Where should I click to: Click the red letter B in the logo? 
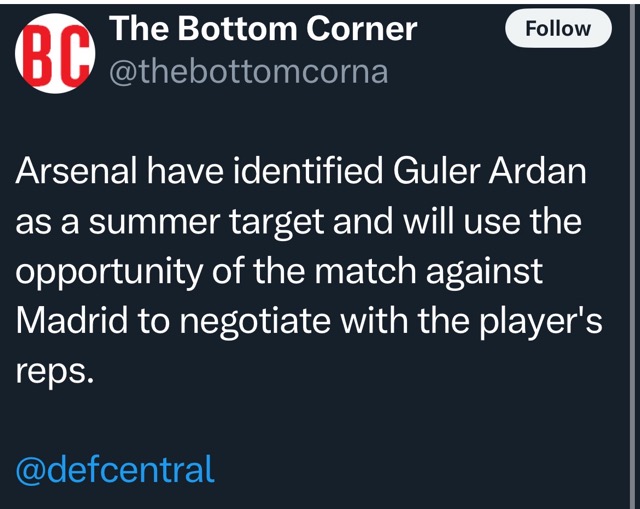(x=40, y=56)
